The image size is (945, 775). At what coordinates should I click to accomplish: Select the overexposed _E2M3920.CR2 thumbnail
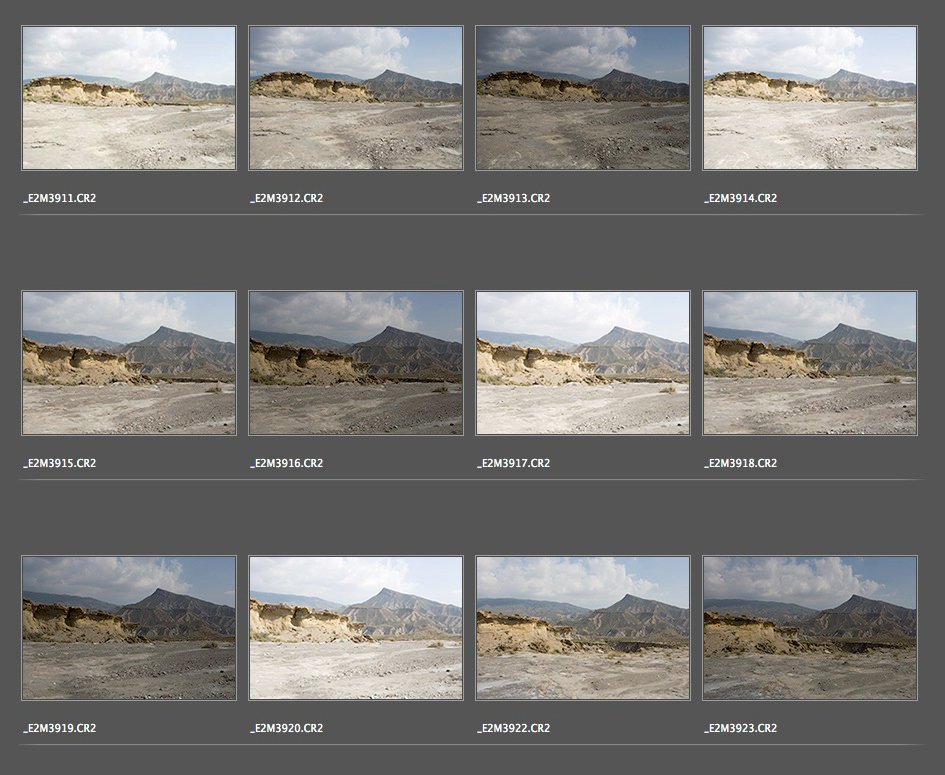coord(356,628)
